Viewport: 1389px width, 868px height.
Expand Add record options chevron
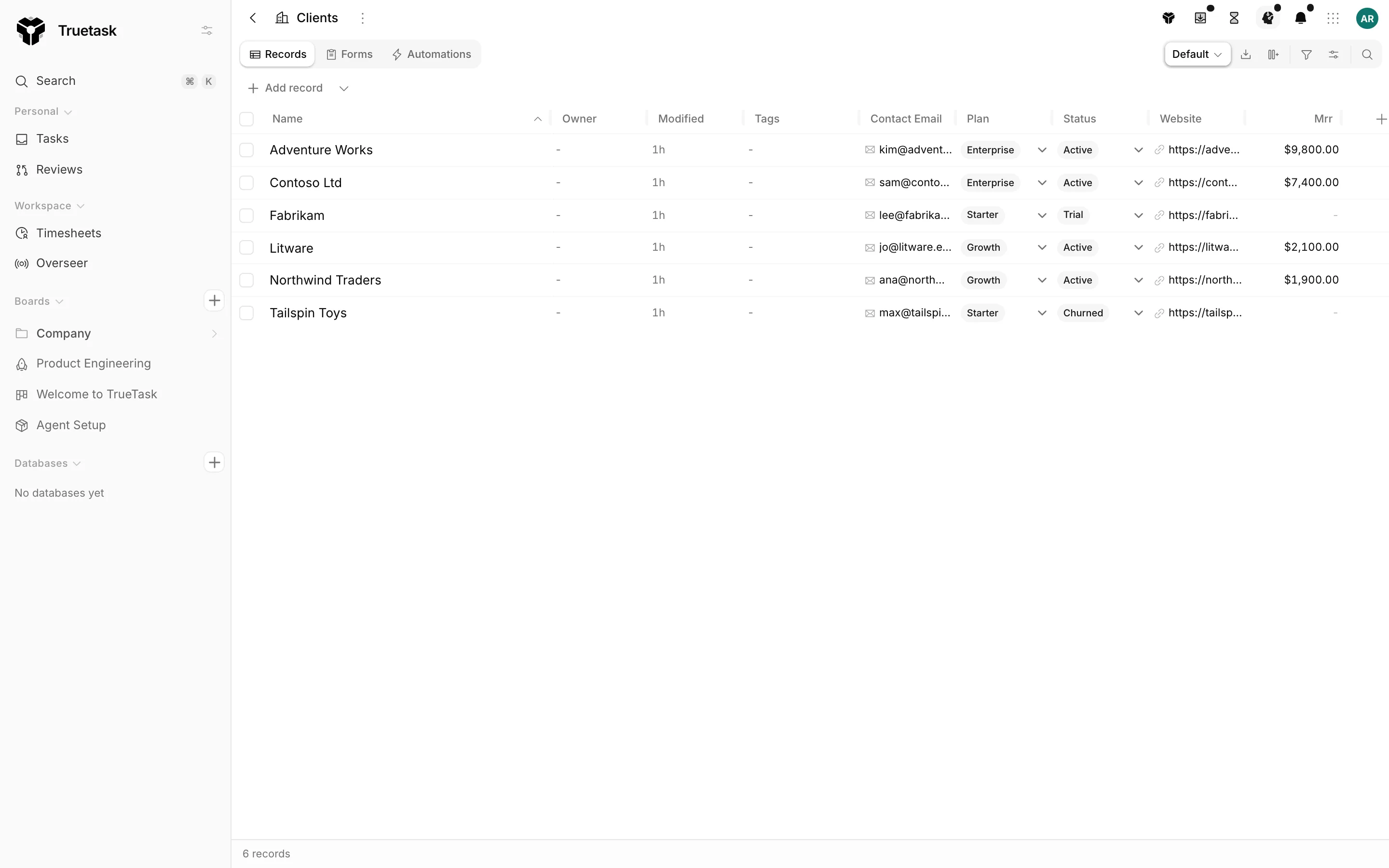click(x=344, y=88)
